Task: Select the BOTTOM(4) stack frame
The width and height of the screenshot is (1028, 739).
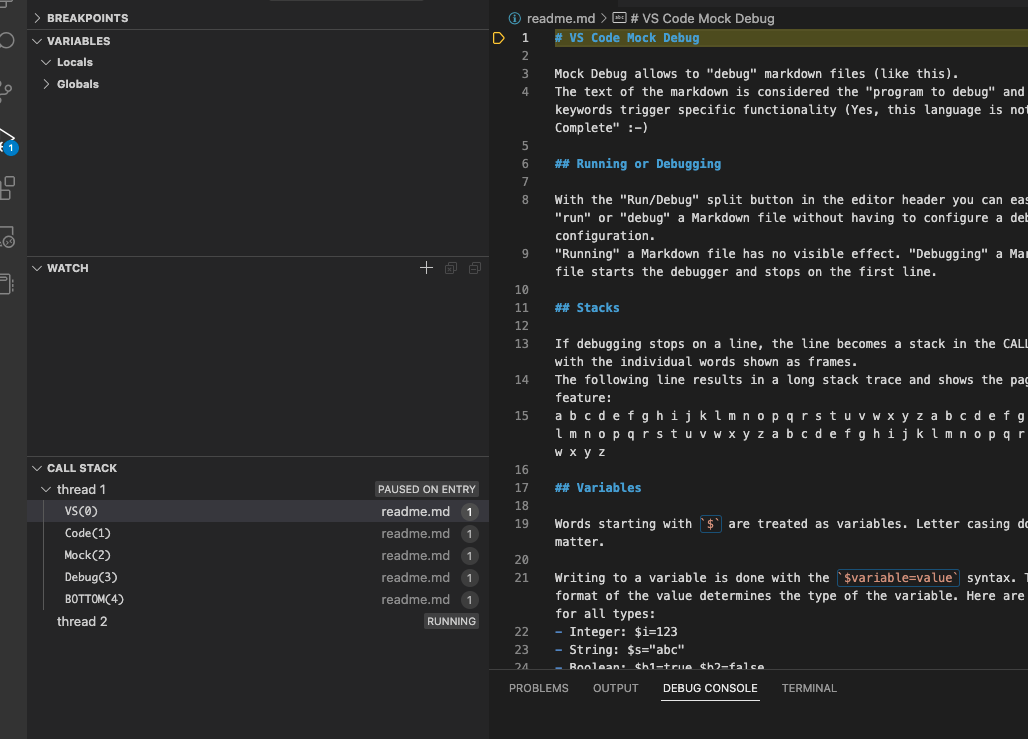Action: (258, 599)
